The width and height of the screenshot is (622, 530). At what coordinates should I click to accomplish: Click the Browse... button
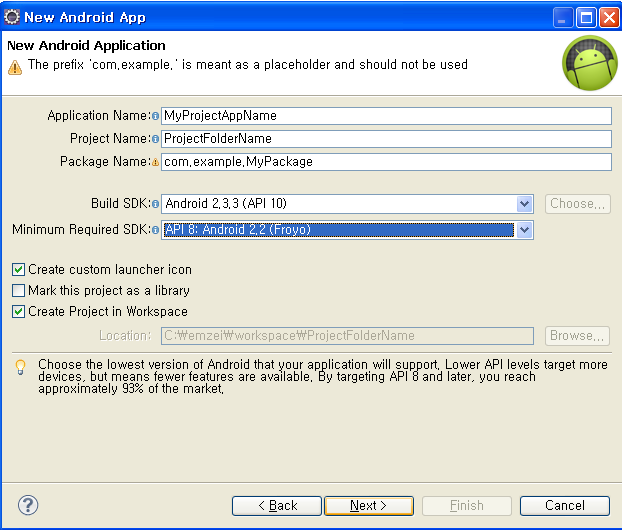click(578, 336)
